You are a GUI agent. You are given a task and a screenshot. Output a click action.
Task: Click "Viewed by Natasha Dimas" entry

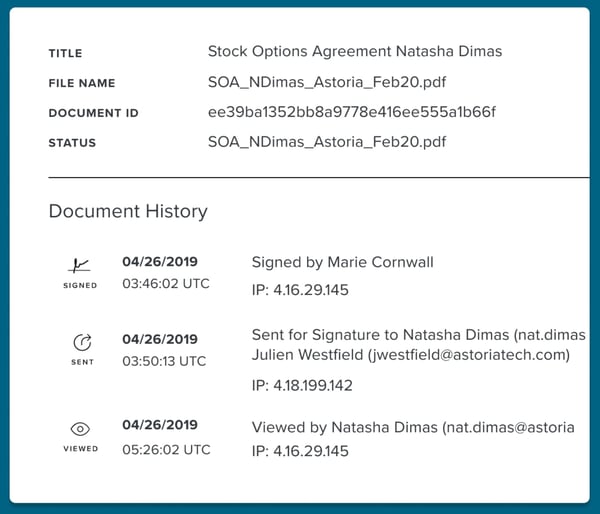tap(413, 428)
